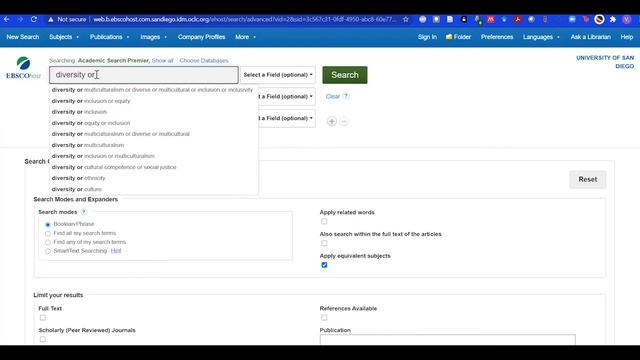Viewport: 640px width, 360px height.
Task: Open the SmartText Hint link
Action: coord(116,251)
